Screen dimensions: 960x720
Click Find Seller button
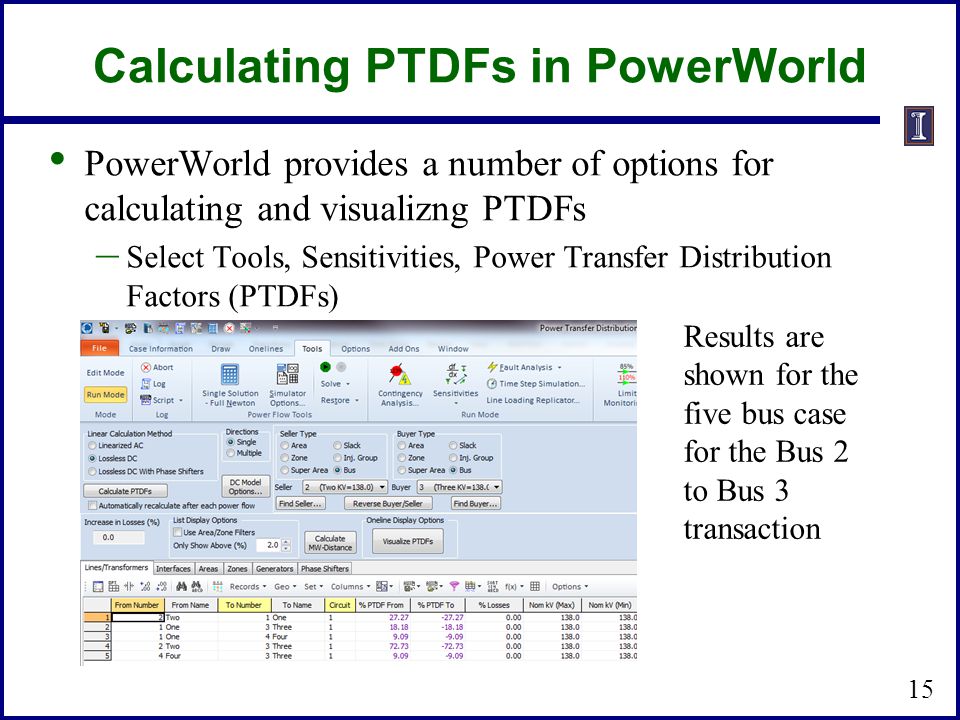pos(300,504)
